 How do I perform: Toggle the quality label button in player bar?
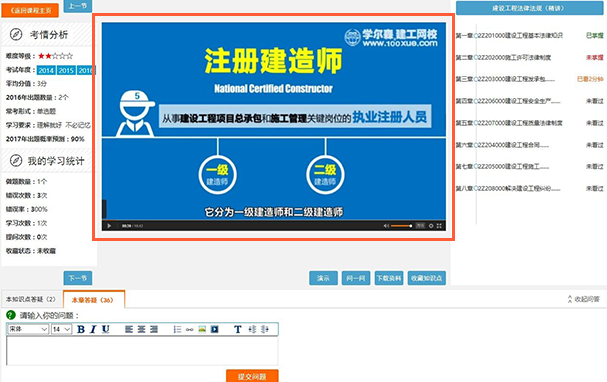click(420, 226)
